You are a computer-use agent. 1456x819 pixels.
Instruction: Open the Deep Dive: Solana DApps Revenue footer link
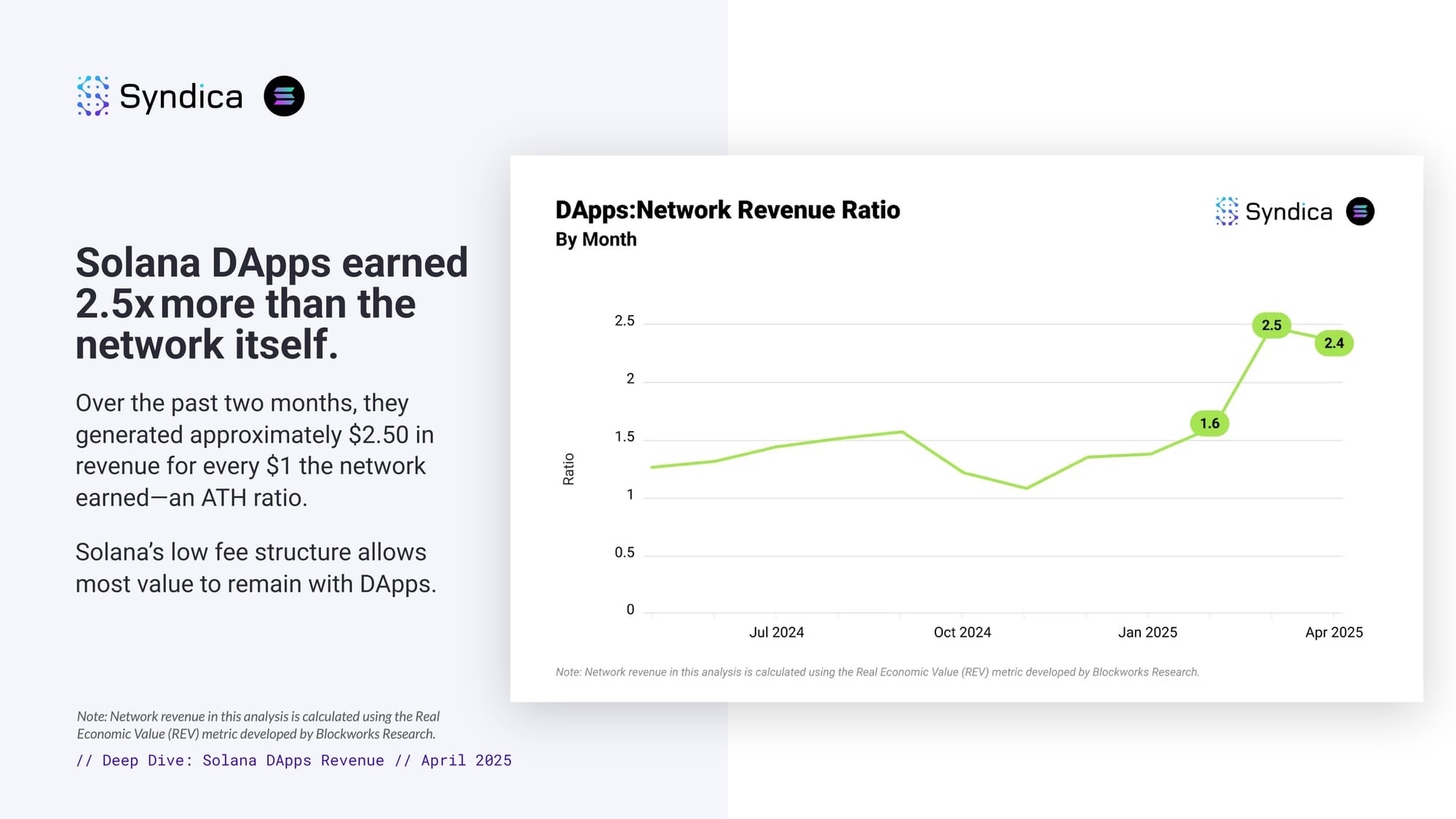pos(293,761)
